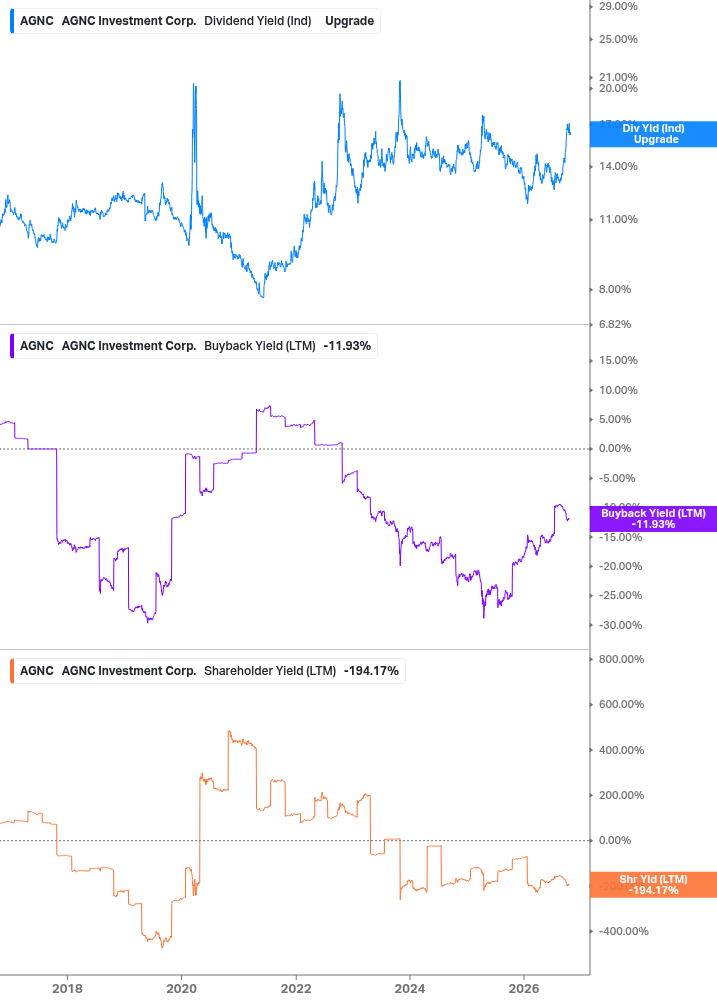Click AGNC Investment Corp. name in Dividend legend
Image resolution: width=717 pixels, height=1005 pixels.
tap(129, 21)
